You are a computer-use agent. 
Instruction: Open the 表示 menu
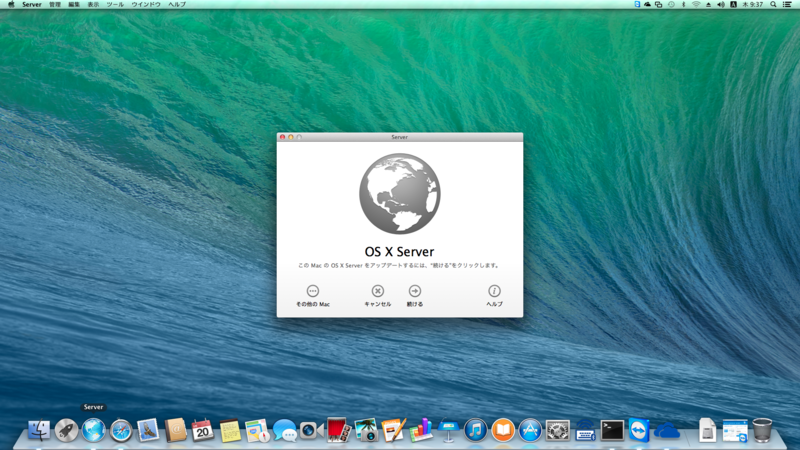click(93, 4)
